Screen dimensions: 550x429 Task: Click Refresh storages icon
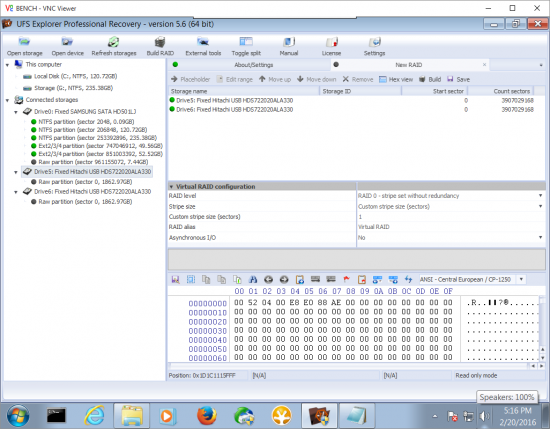[x=114, y=46]
